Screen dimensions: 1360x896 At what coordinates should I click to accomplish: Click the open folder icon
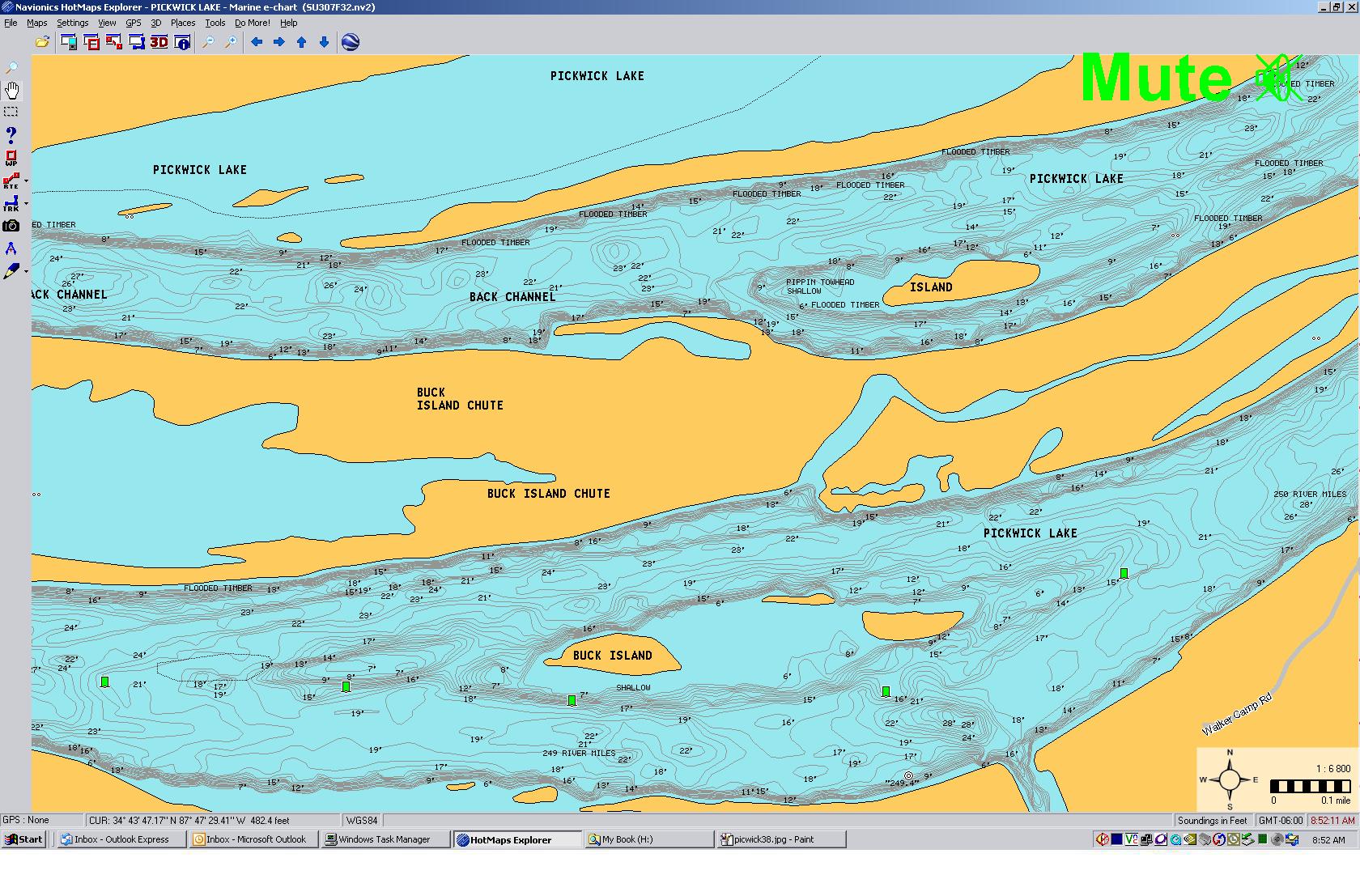[x=42, y=42]
